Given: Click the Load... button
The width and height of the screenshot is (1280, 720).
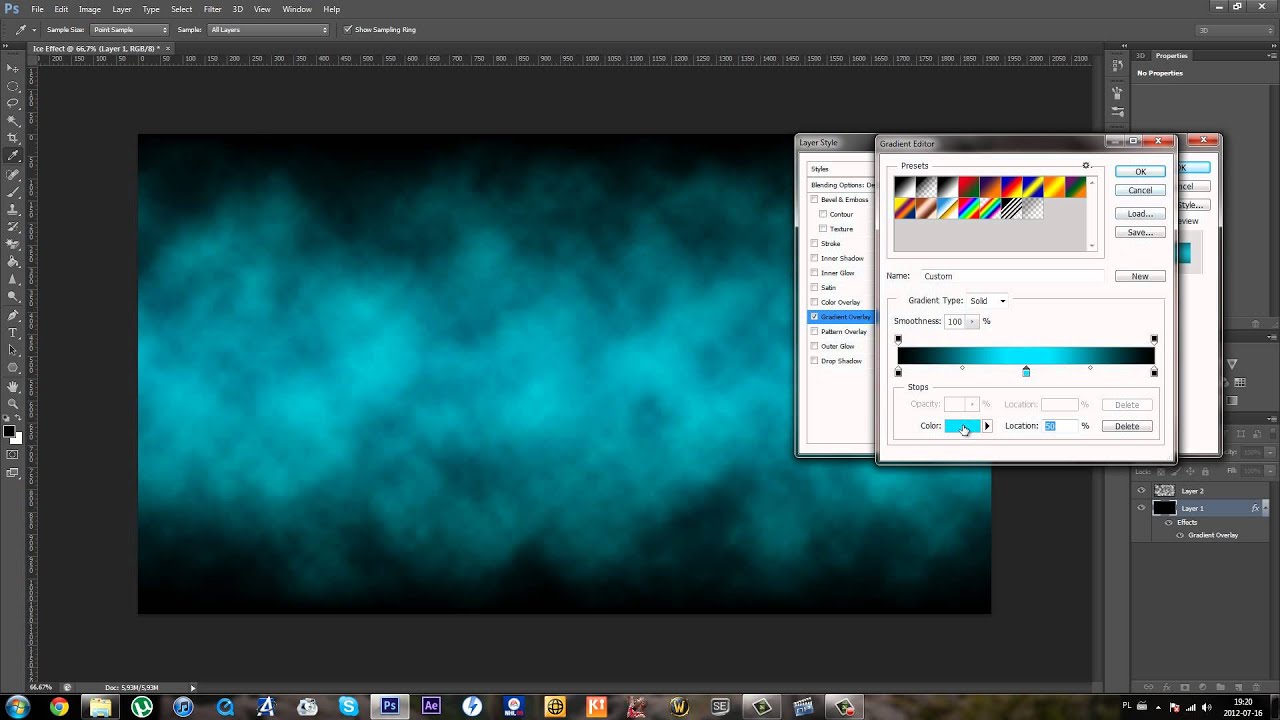Looking at the screenshot, I should click(1140, 214).
